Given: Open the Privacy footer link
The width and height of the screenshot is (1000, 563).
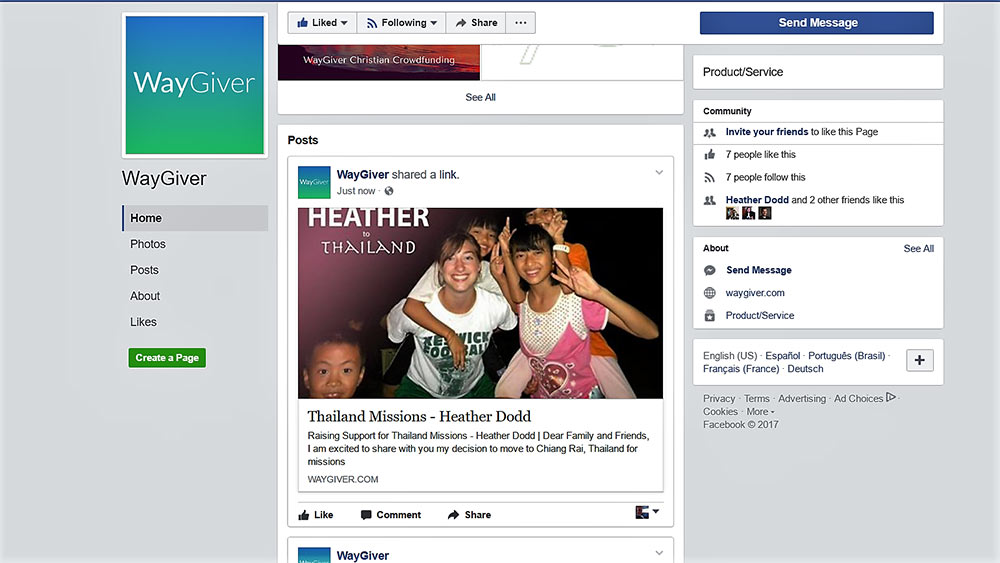Looking at the screenshot, I should coord(719,398).
